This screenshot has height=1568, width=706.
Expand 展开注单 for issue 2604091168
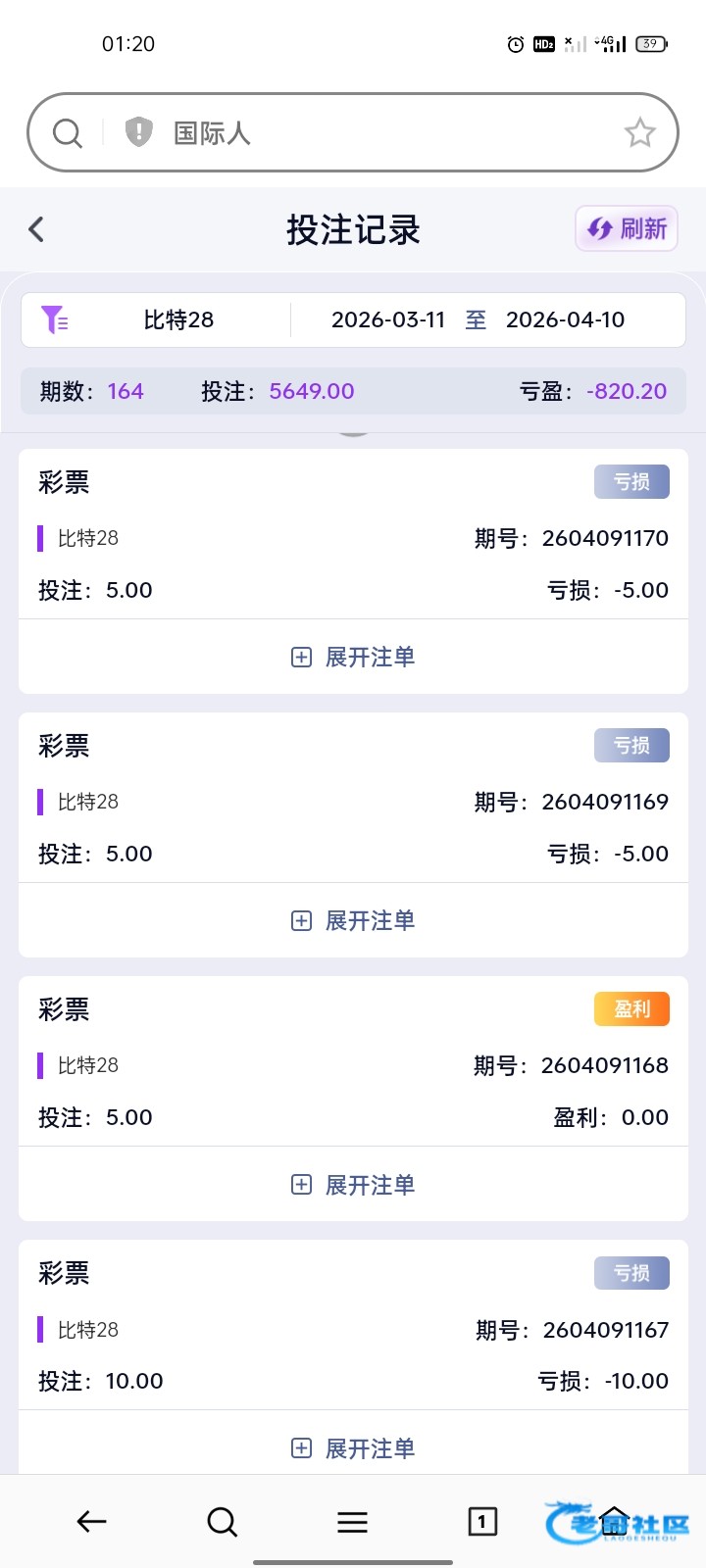click(353, 1185)
